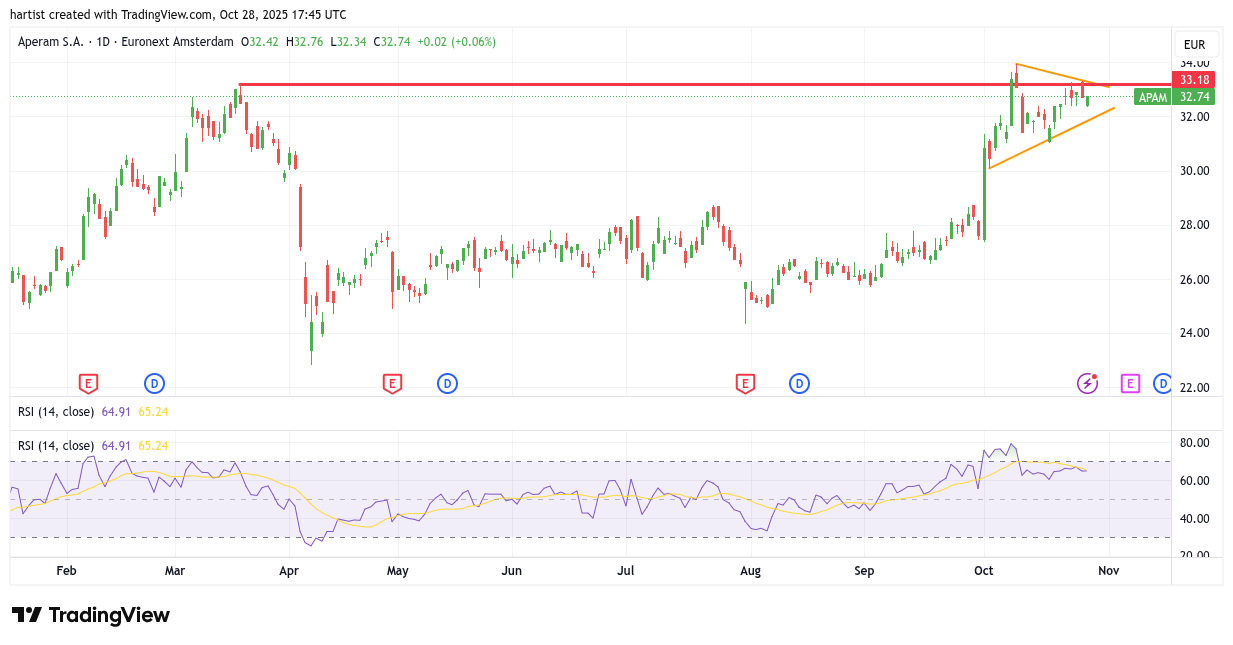
Task: Select the late-July earnings E marker
Action: pyautogui.click(x=744, y=383)
